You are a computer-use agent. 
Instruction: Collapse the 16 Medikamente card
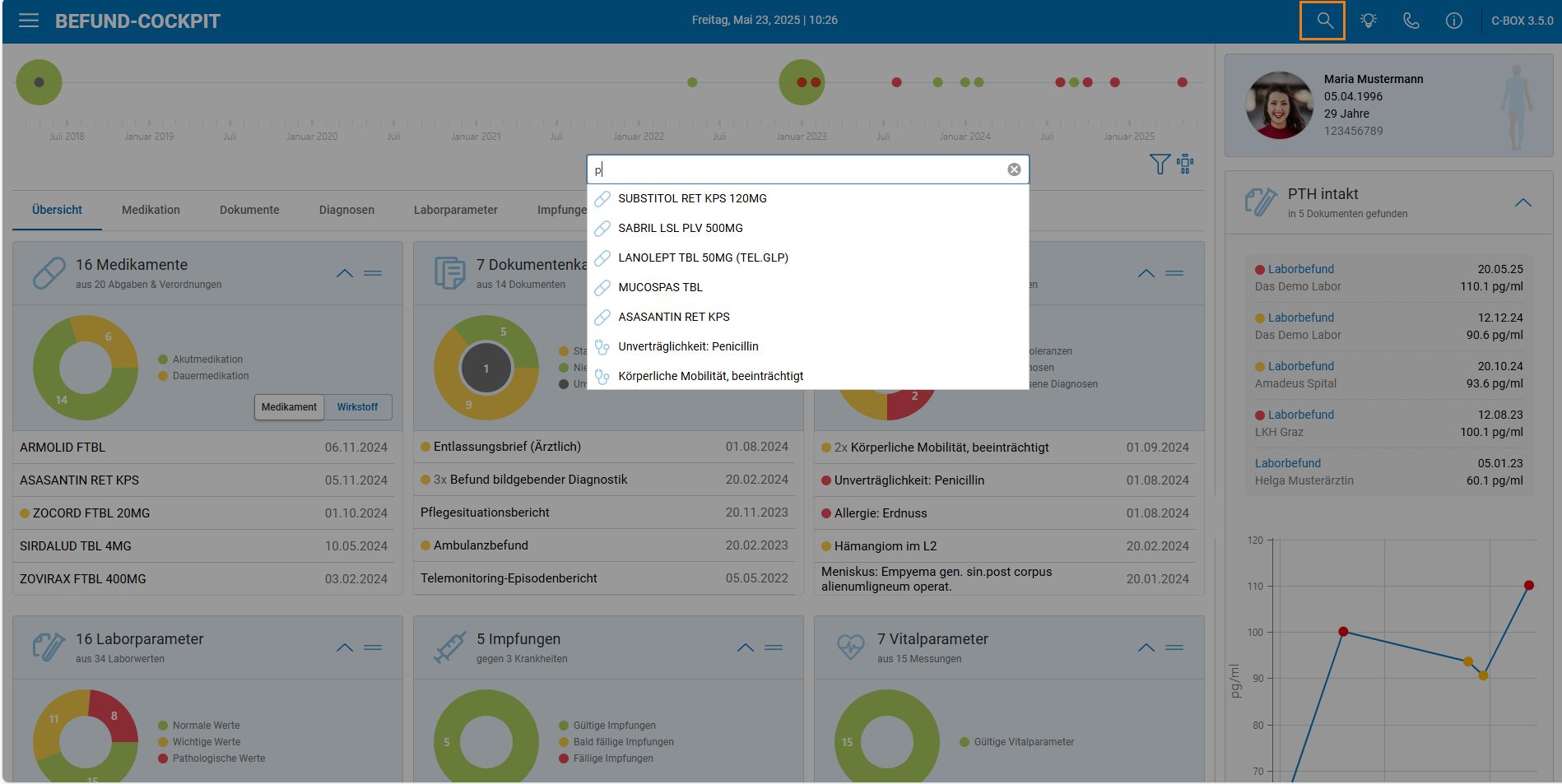345,273
